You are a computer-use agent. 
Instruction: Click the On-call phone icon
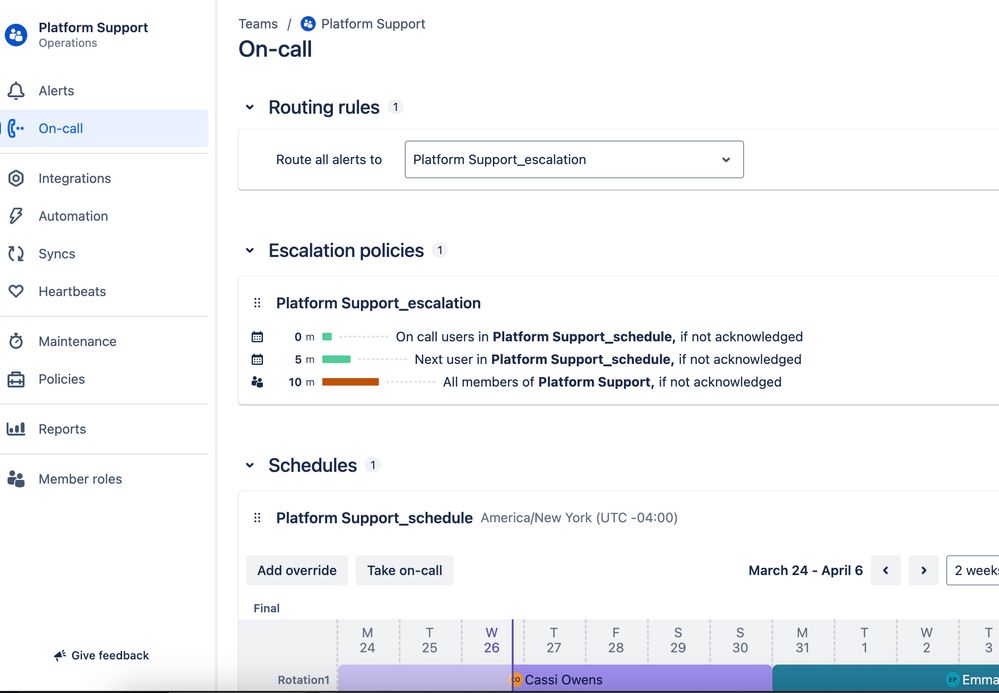[x=16, y=128]
